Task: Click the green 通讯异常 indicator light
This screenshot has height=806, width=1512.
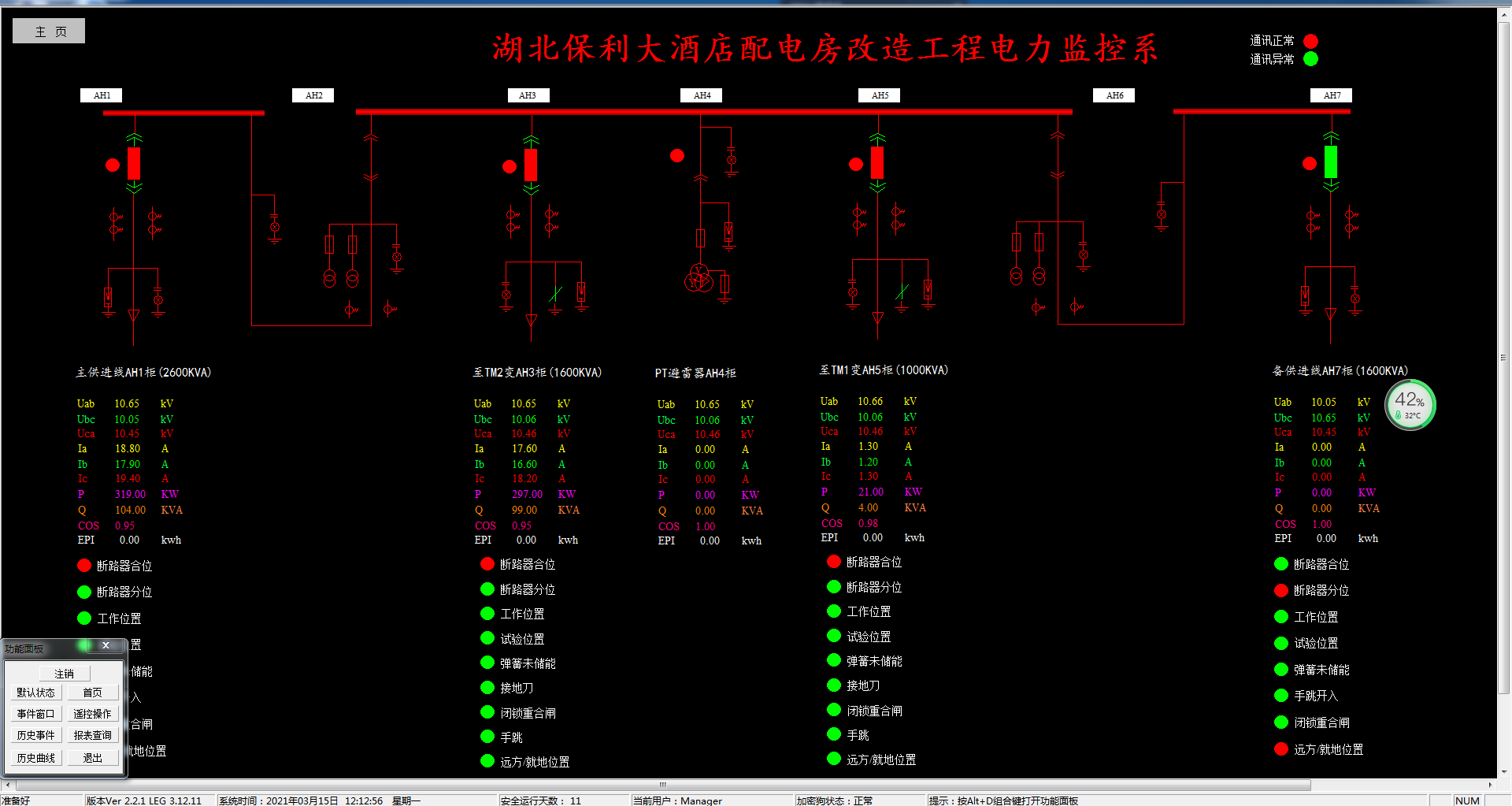Action: click(1311, 59)
